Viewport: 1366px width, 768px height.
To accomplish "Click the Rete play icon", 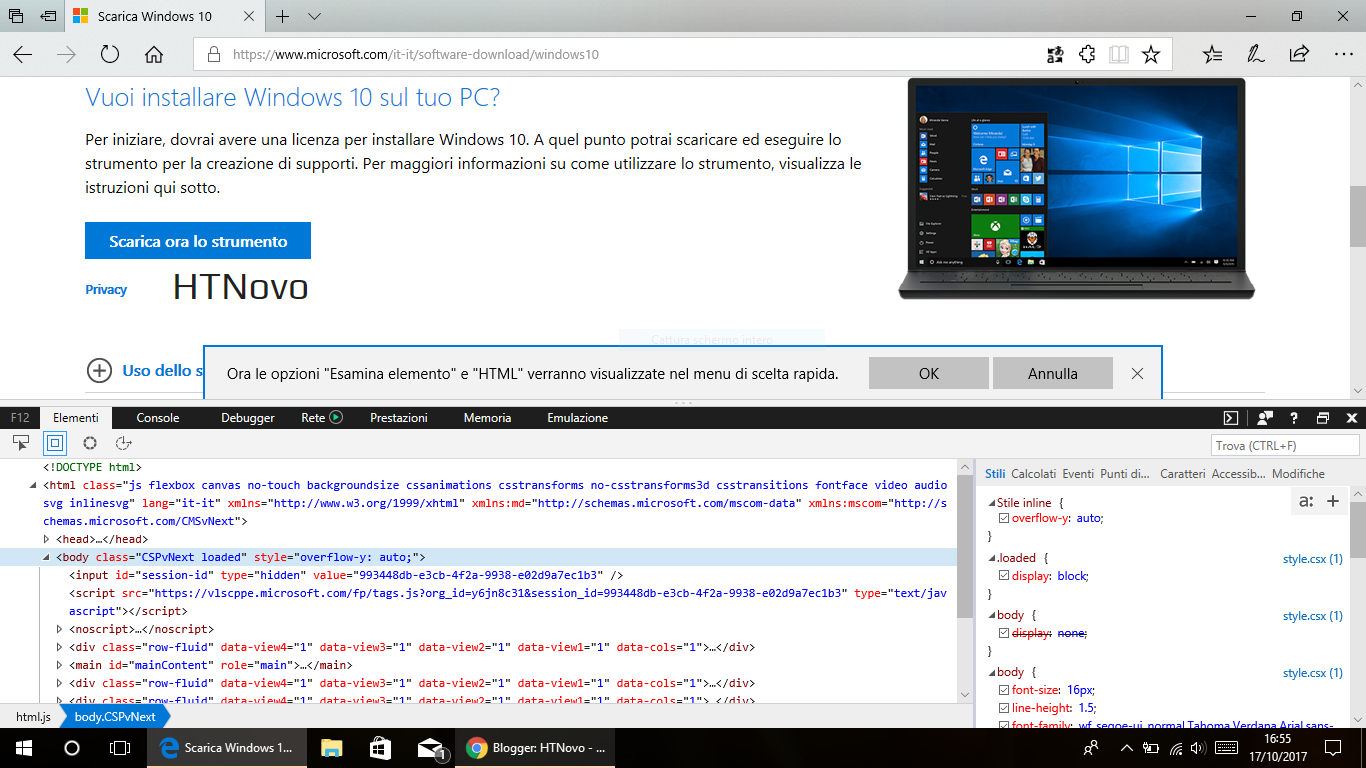I will click(336, 418).
